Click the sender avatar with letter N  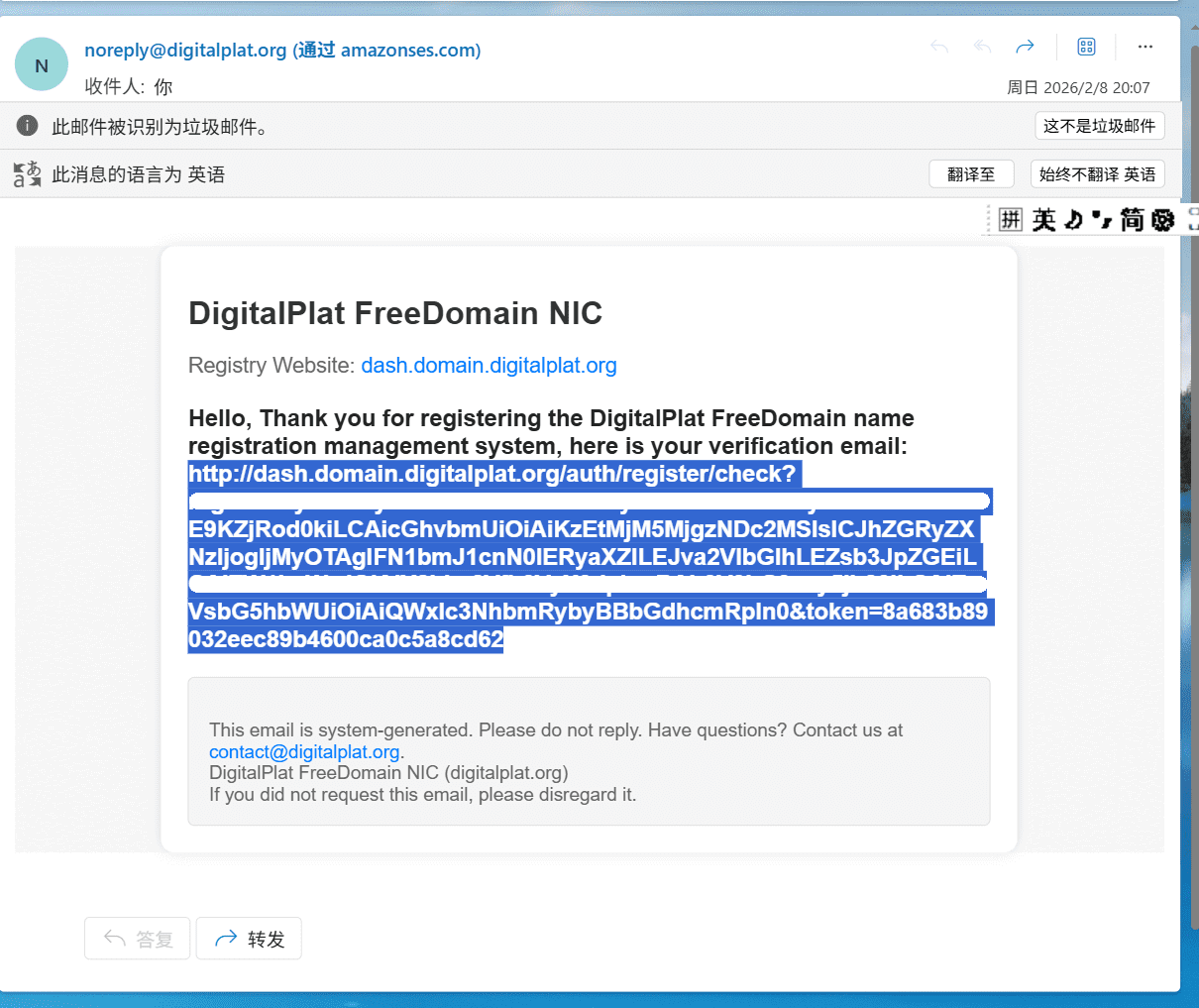click(42, 64)
